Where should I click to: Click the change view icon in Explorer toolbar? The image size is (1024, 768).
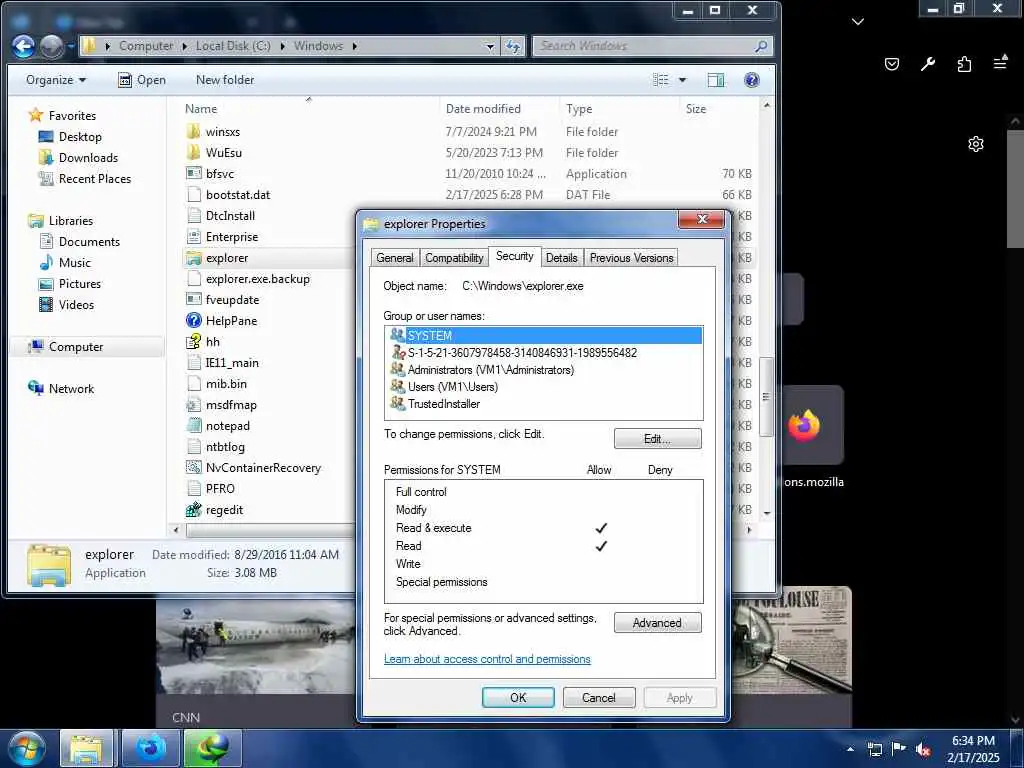click(x=661, y=80)
